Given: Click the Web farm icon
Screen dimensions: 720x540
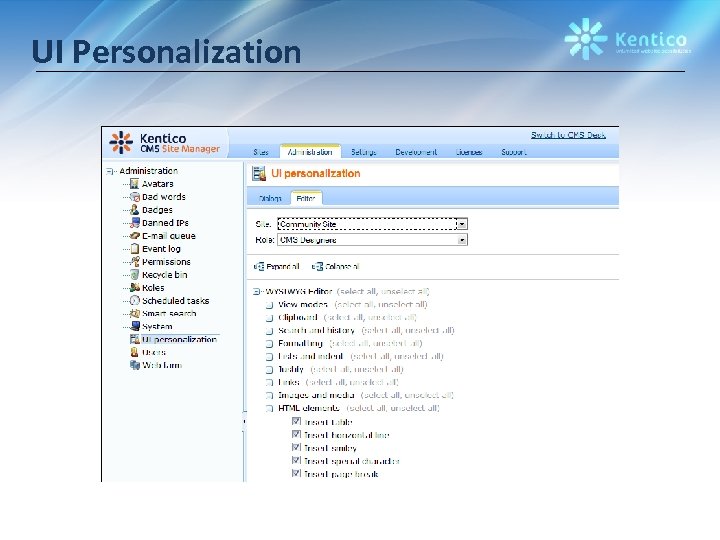Looking at the screenshot, I should tap(134, 365).
